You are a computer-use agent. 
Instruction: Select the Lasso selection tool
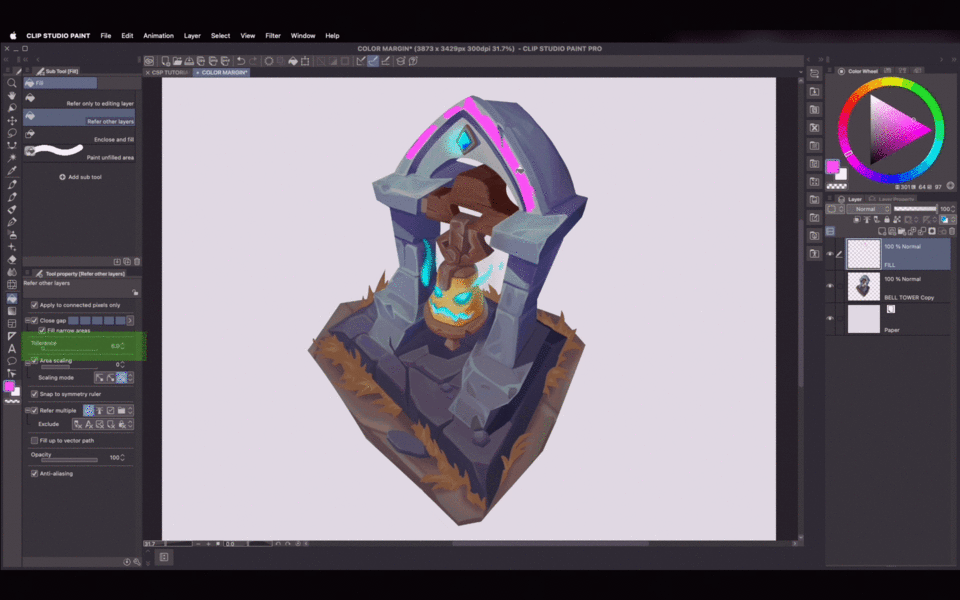click(12, 133)
